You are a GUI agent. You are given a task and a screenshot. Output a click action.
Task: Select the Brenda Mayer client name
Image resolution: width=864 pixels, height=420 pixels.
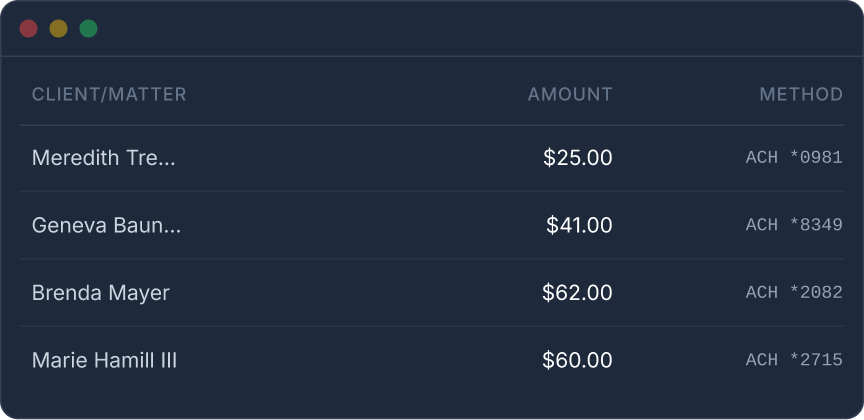click(101, 293)
